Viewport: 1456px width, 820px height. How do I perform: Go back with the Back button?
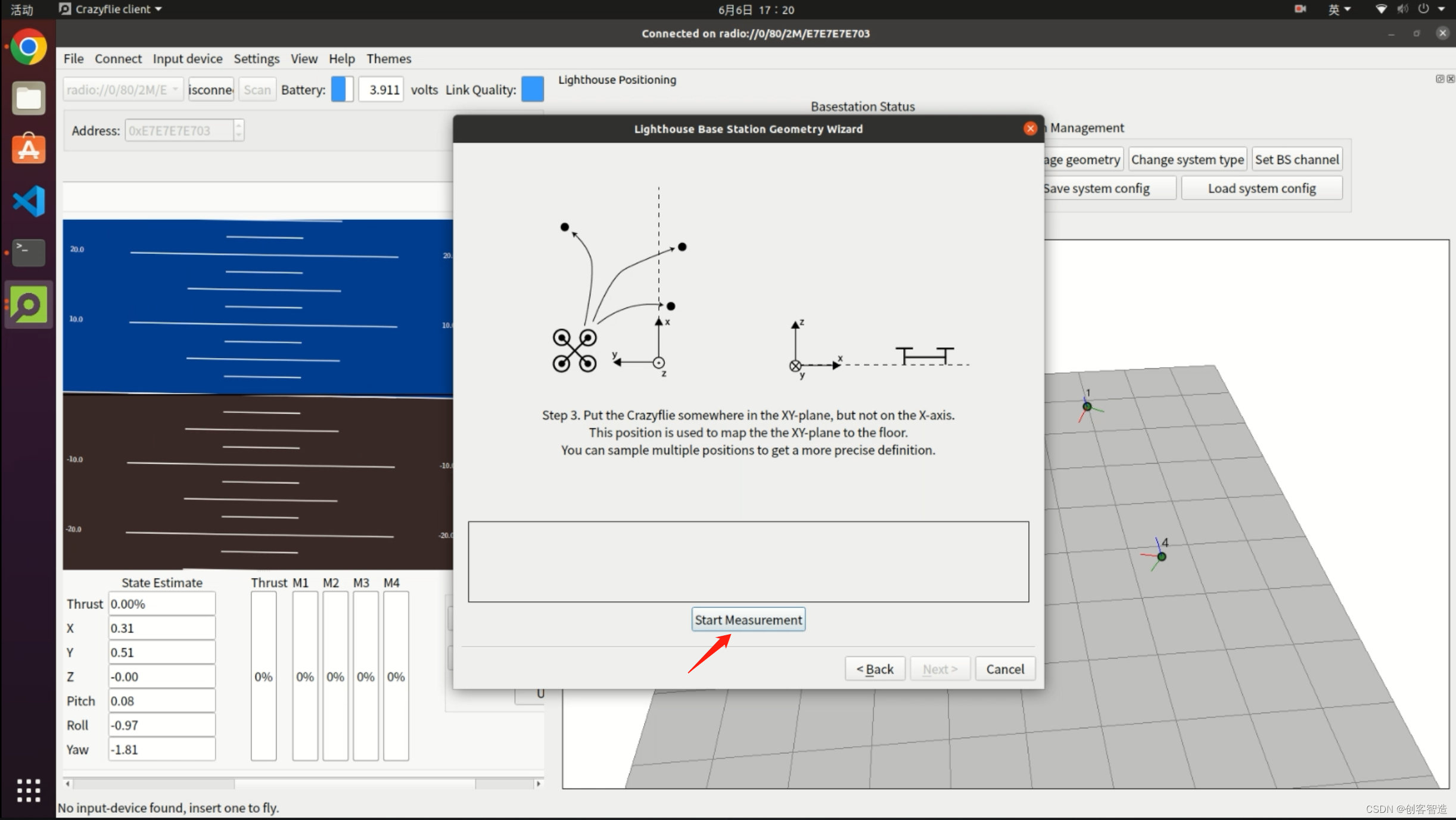(875, 669)
